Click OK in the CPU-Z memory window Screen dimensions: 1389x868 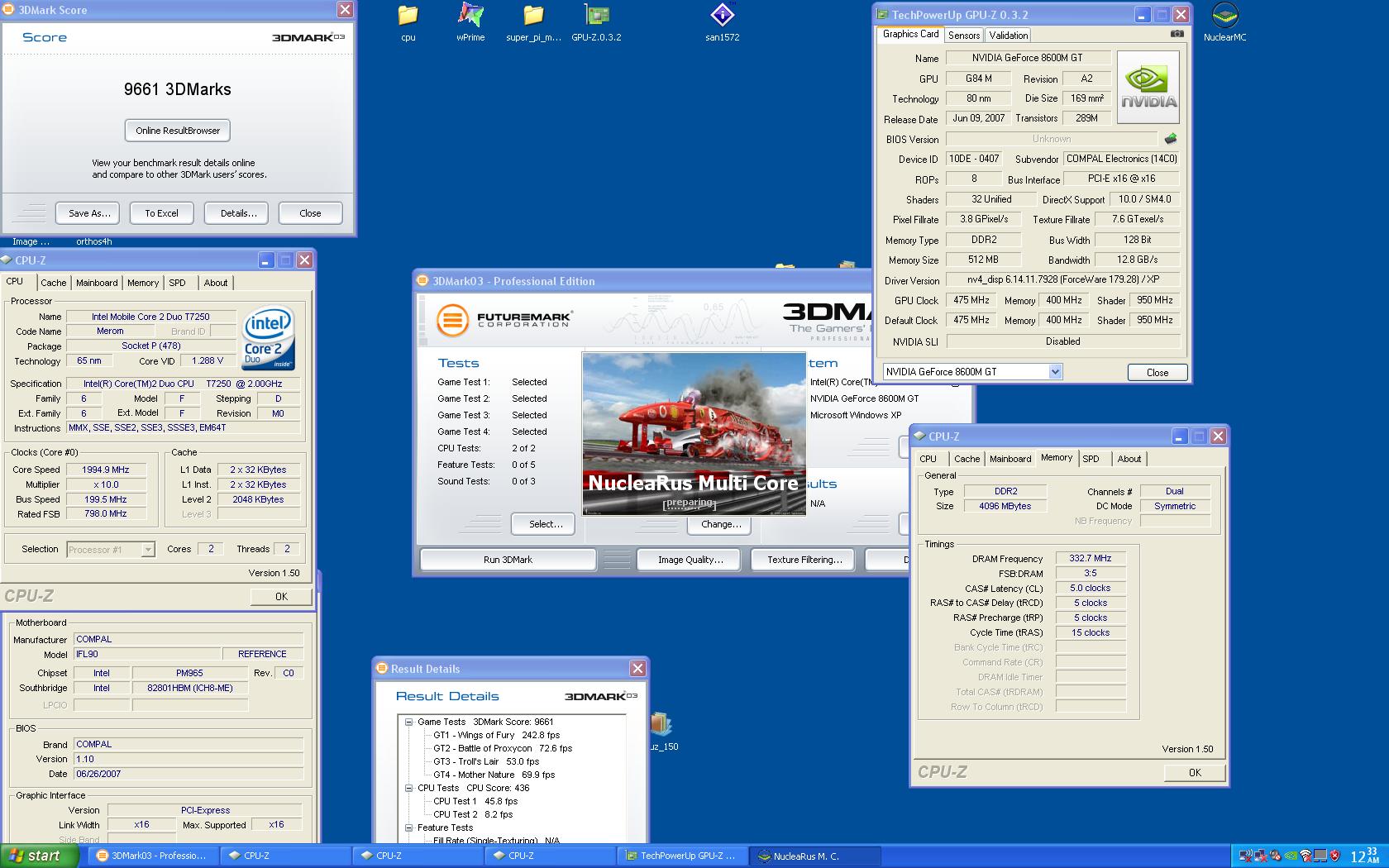coord(1195,772)
